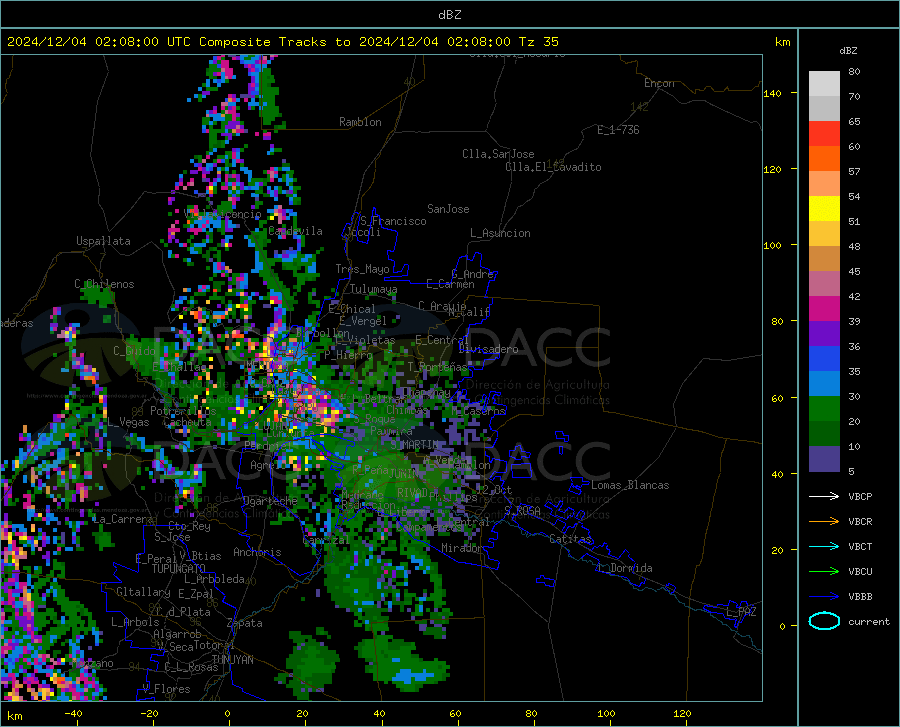
Task: Select the slate purple 5-10 dBZ band
Action: coord(824,459)
